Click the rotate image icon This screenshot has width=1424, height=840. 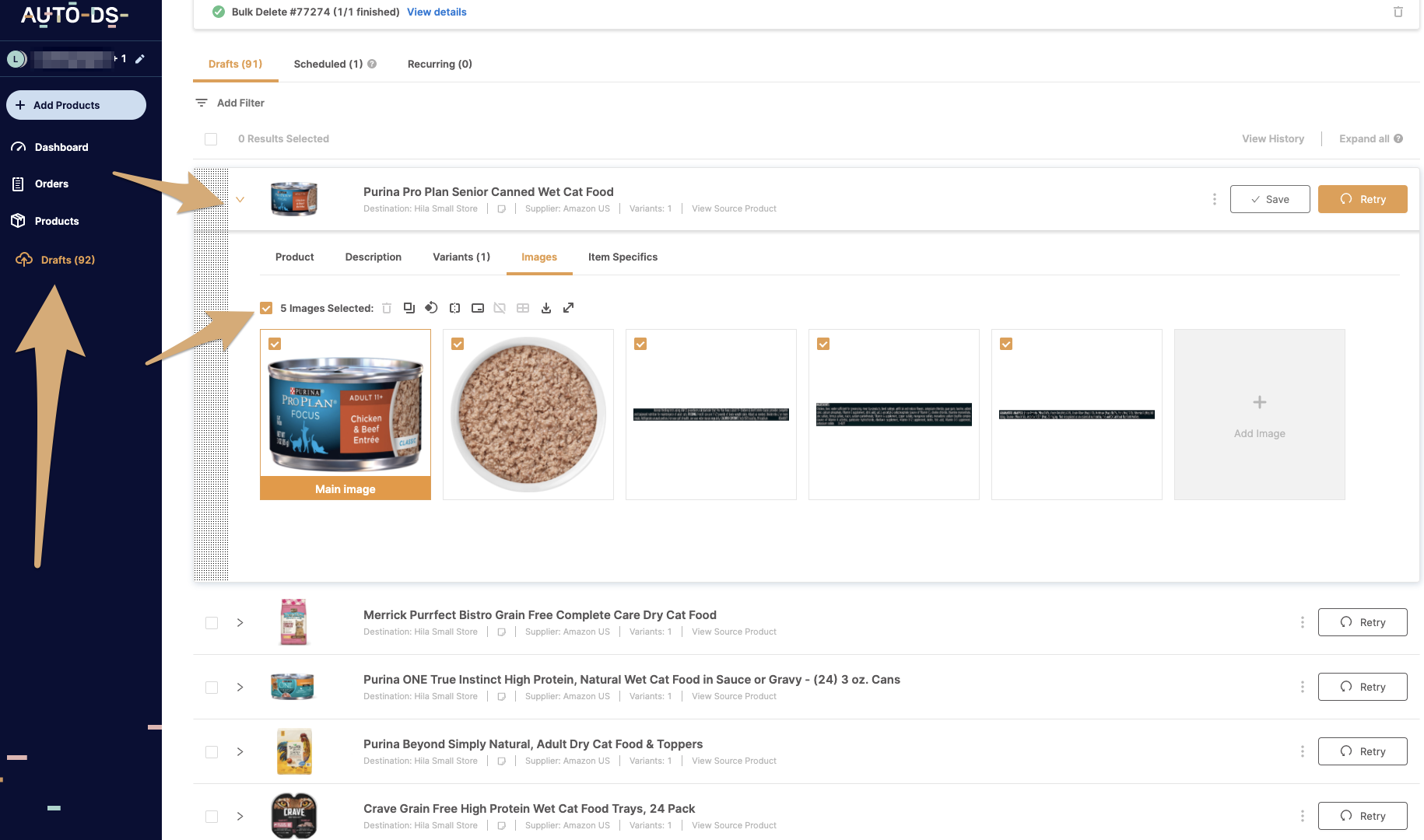coord(431,308)
